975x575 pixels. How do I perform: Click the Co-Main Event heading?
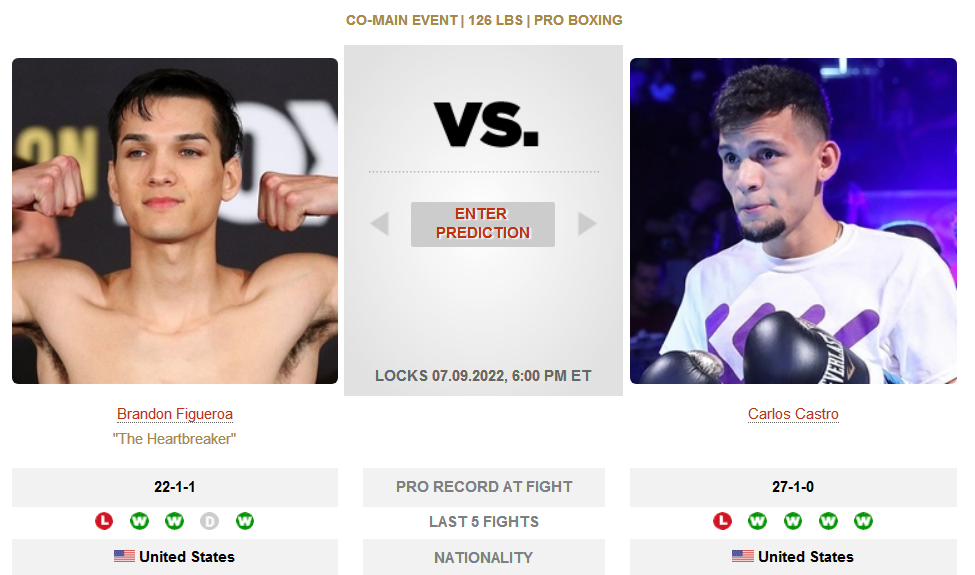484,20
